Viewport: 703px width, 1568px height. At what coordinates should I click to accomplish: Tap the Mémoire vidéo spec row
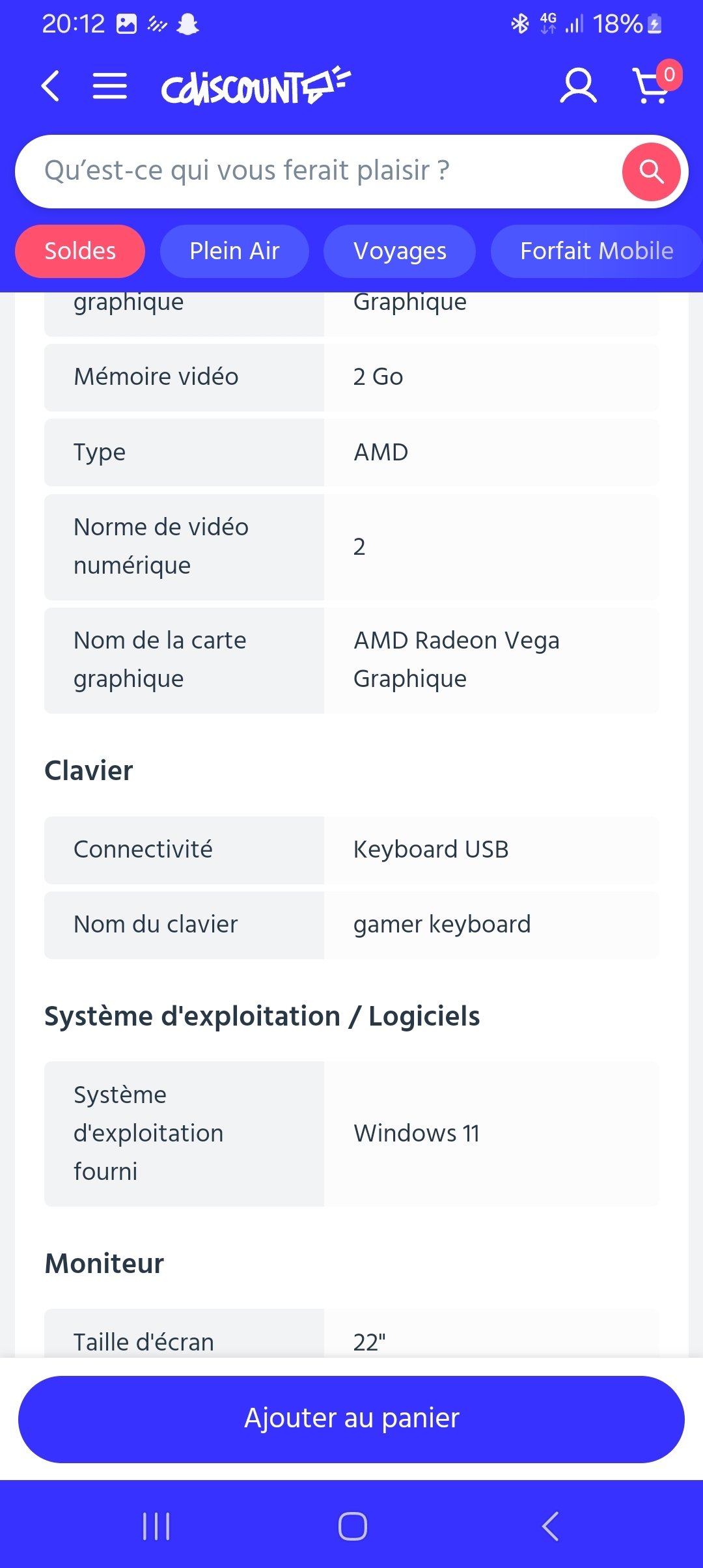point(351,377)
